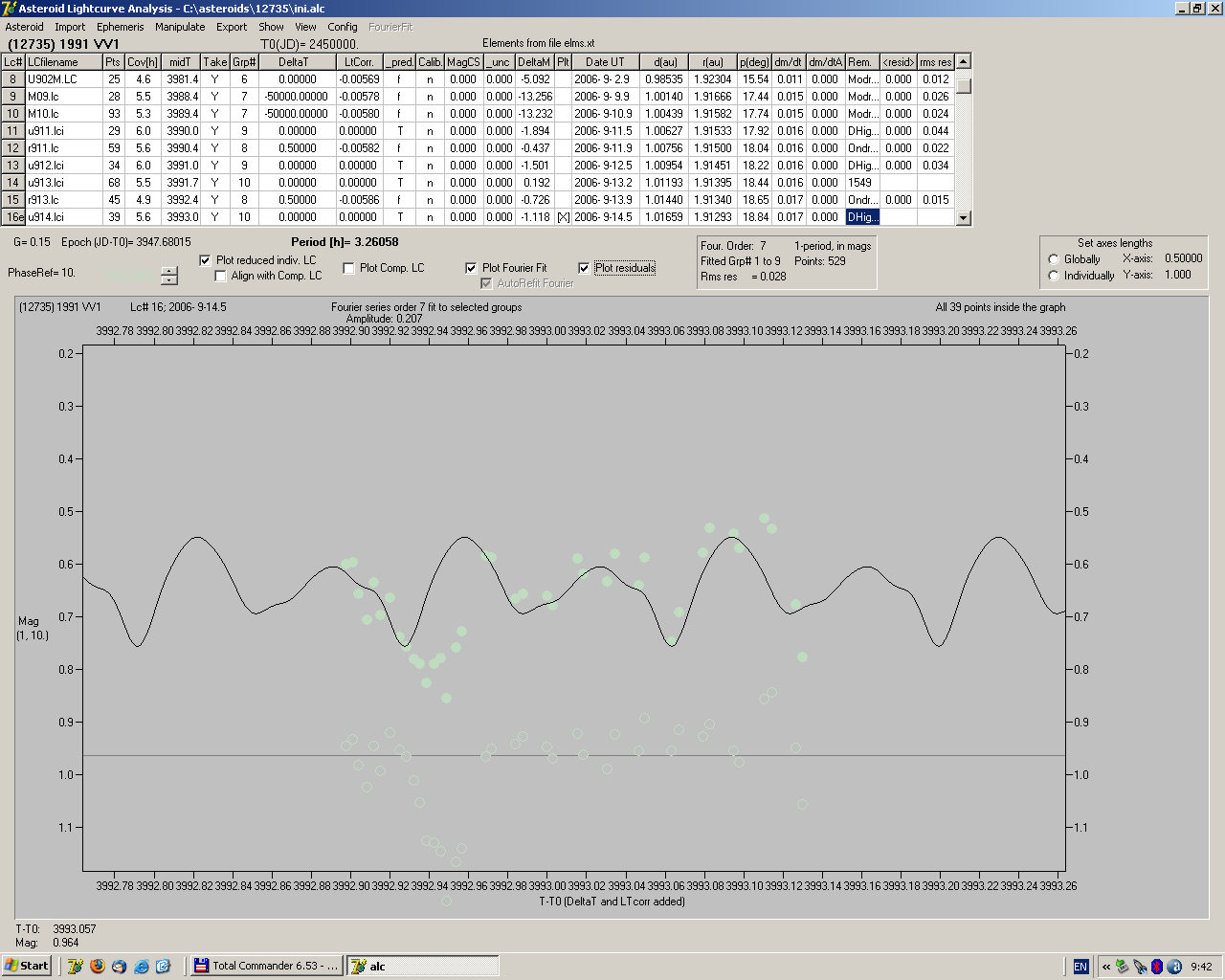The image size is (1225, 980).
Task: Click the Y-axis length value 1.000
Action: coord(1178,275)
